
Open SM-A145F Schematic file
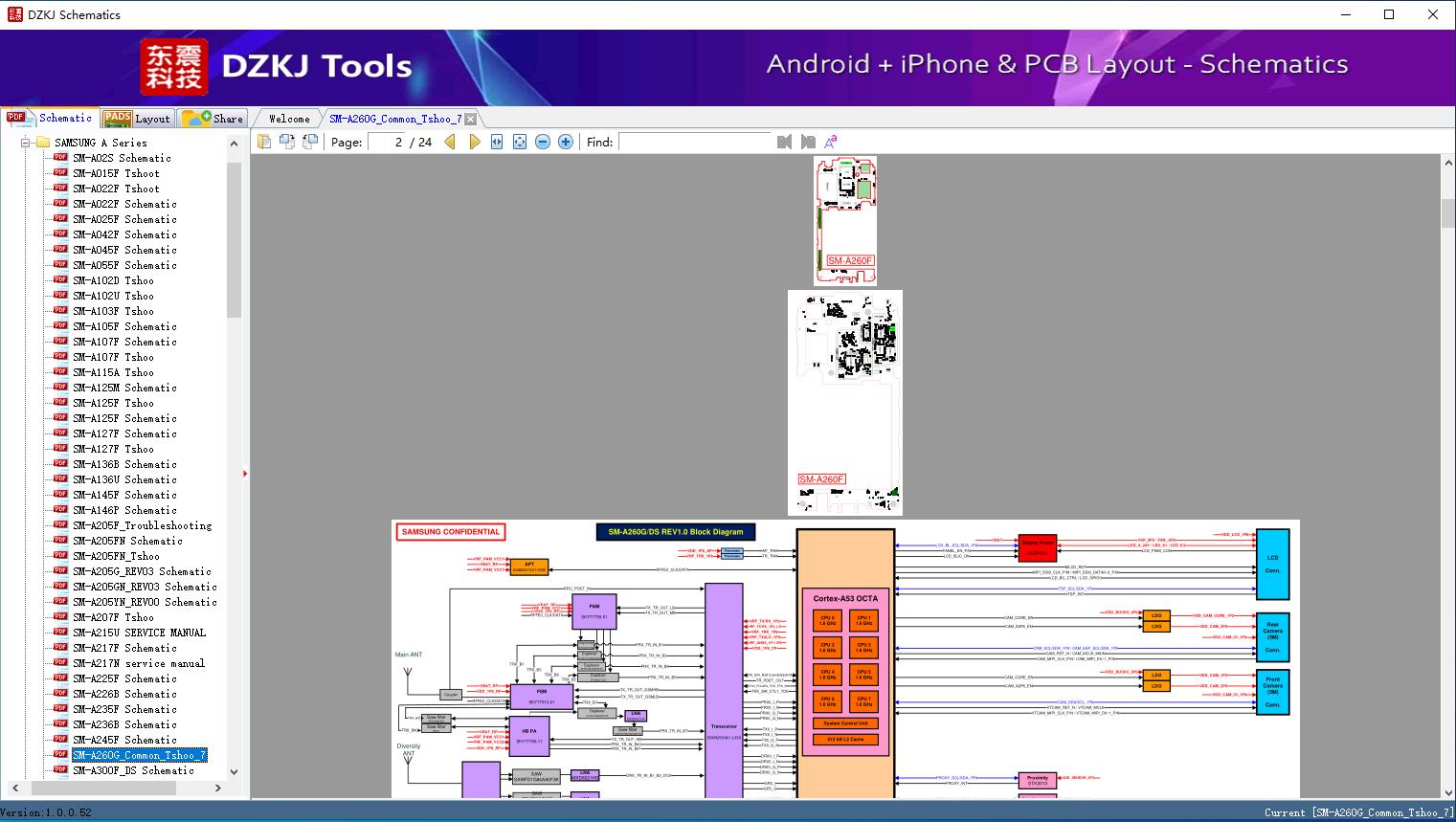tap(124, 495)
